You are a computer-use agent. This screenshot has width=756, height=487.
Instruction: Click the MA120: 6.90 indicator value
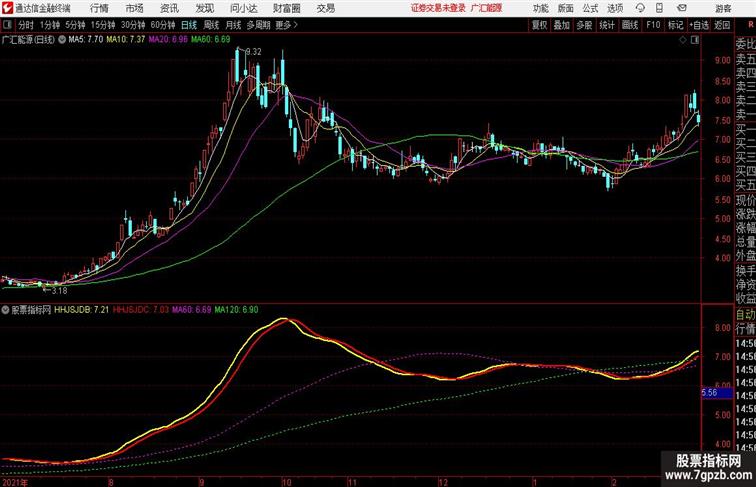point(236,310)
